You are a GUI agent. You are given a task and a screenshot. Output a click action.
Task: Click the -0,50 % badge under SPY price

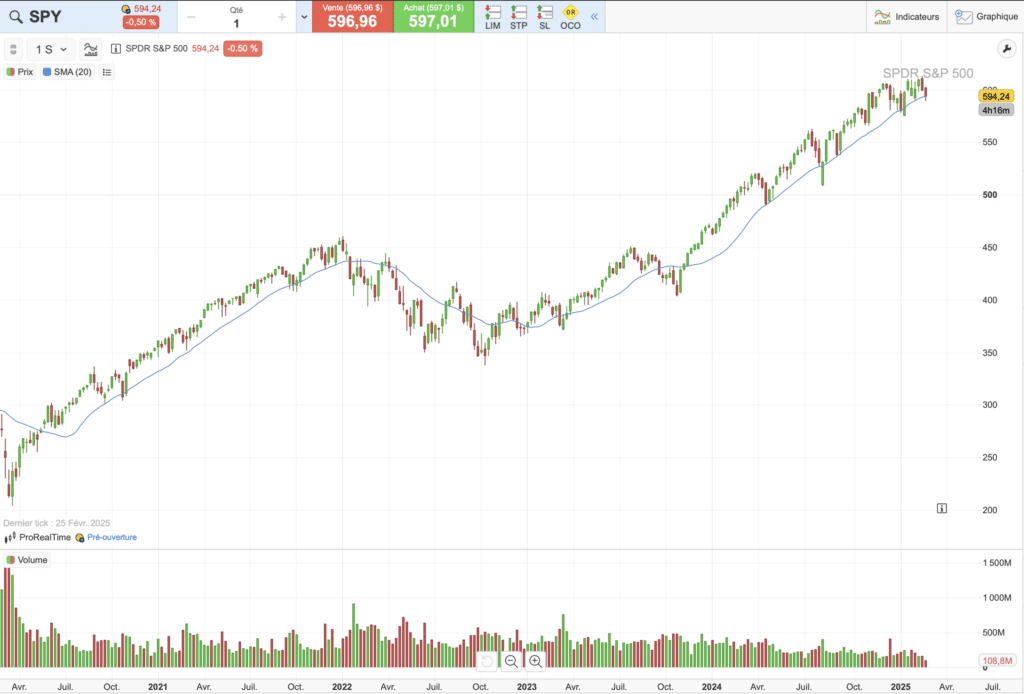[141, 22]
